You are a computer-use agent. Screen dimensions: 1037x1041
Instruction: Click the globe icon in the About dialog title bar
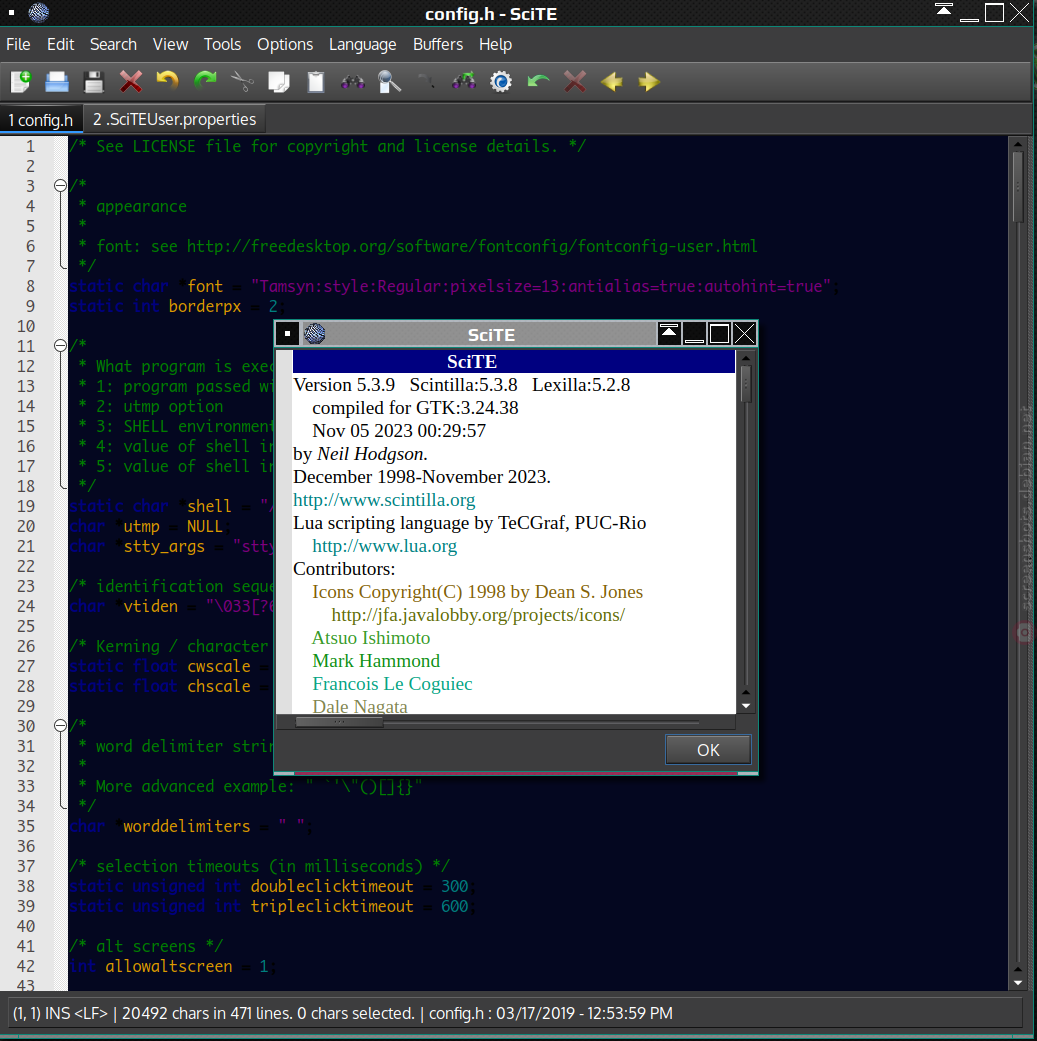[315, 333]
